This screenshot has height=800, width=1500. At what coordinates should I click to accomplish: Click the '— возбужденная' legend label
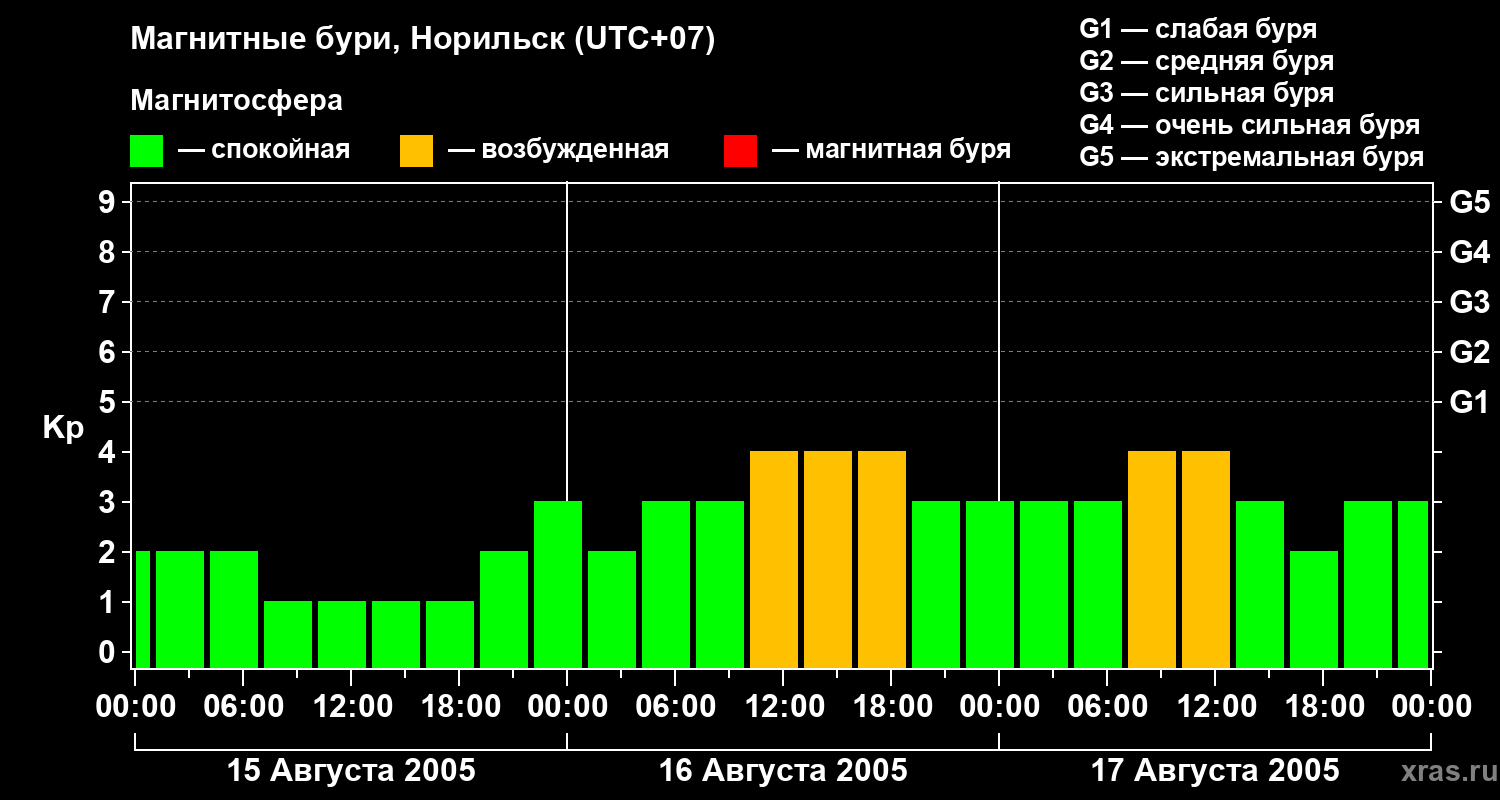click(x=559, y=150)
